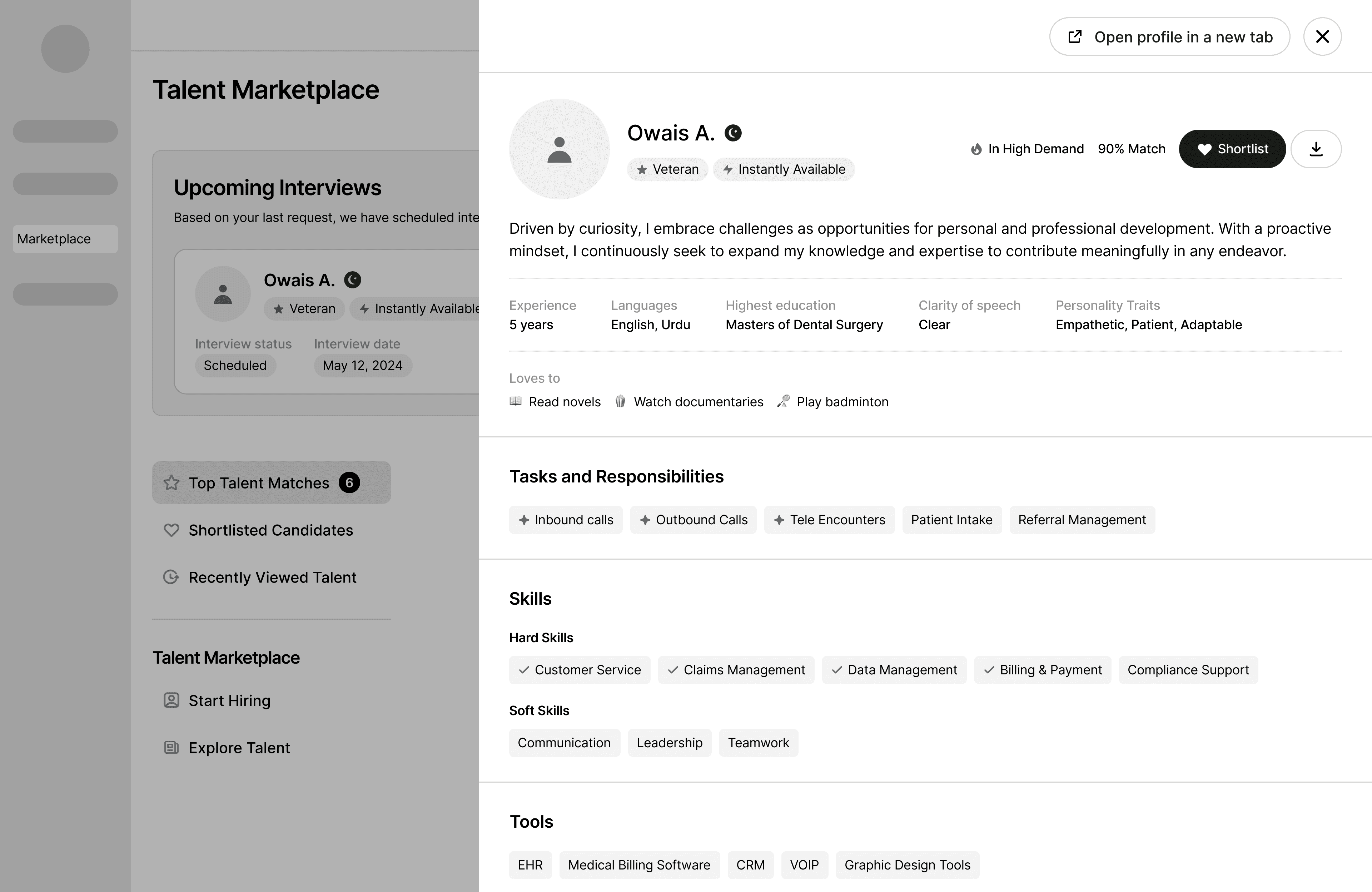Click the Inbound calls task tag

coord(566,520)
